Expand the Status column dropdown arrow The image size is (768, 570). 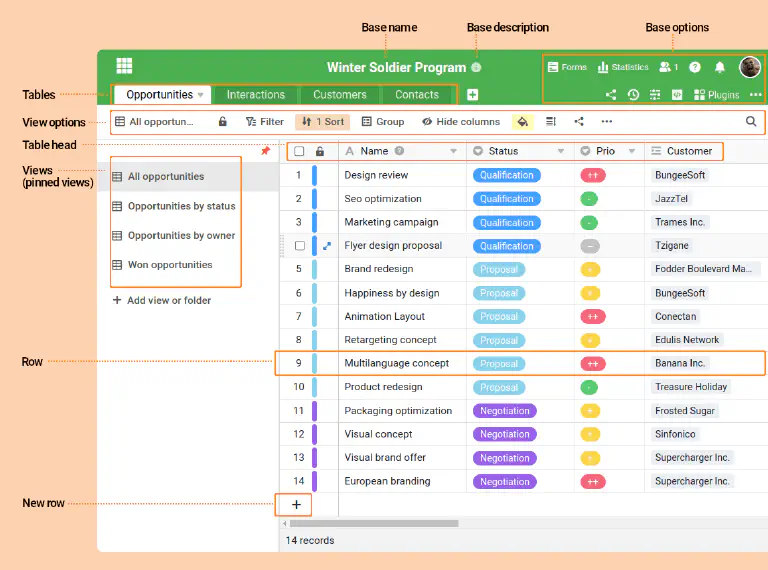click(560, 152)
